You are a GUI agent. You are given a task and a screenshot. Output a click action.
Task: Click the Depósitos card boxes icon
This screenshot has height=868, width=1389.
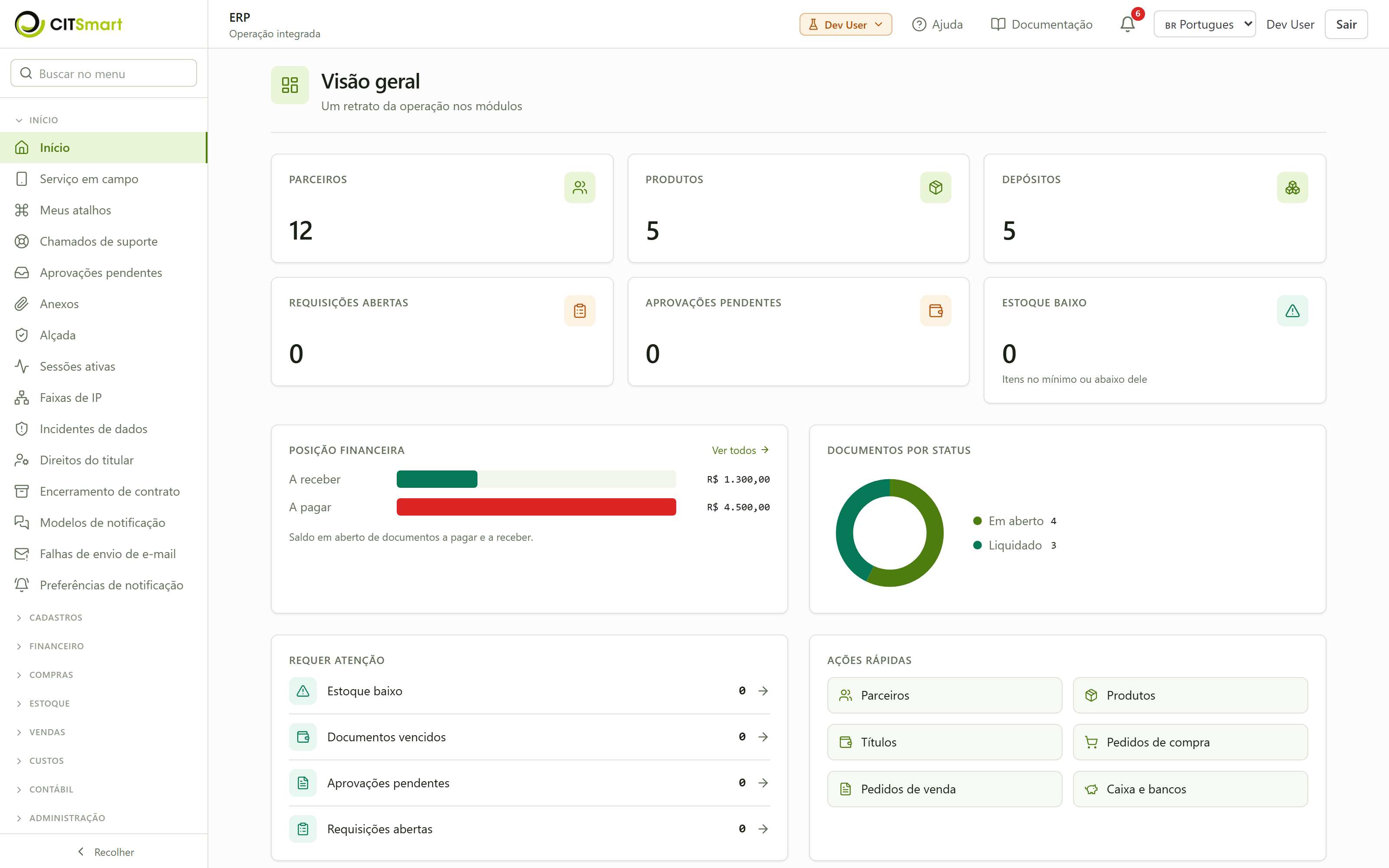(1292, 187)
